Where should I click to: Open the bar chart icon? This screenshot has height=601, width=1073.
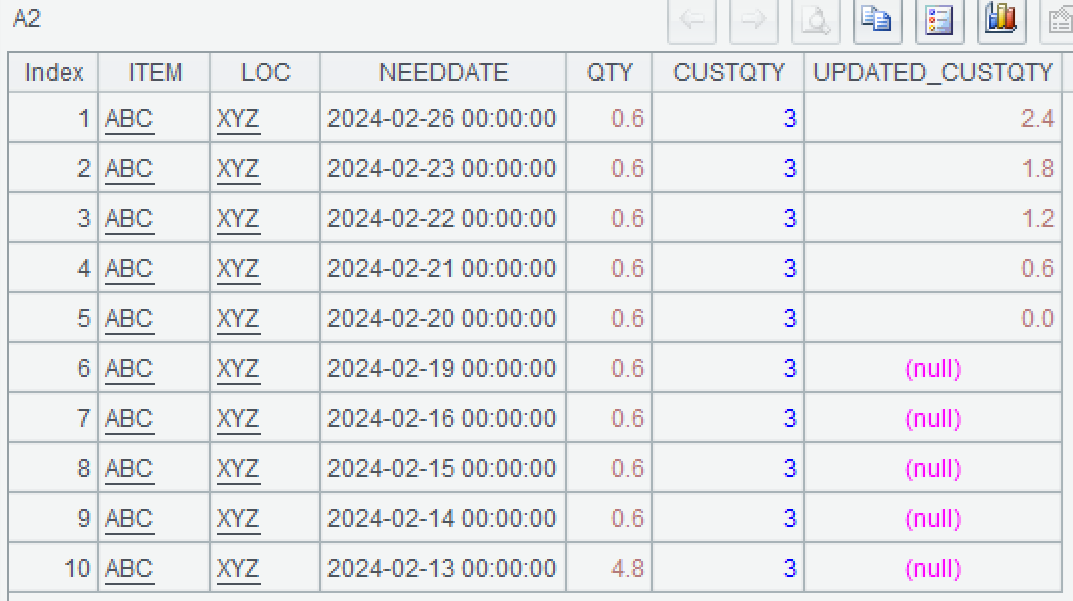(x=1001, y=20)
